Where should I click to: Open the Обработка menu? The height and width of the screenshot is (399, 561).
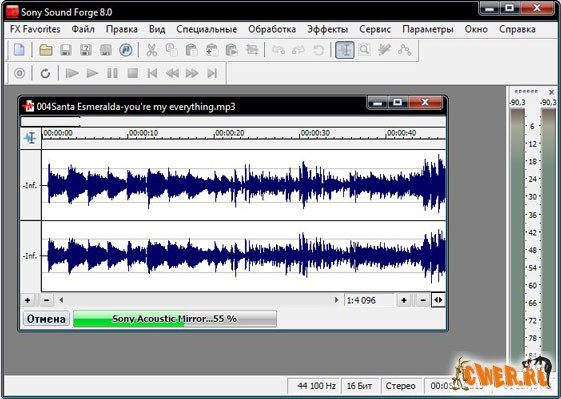272,29
